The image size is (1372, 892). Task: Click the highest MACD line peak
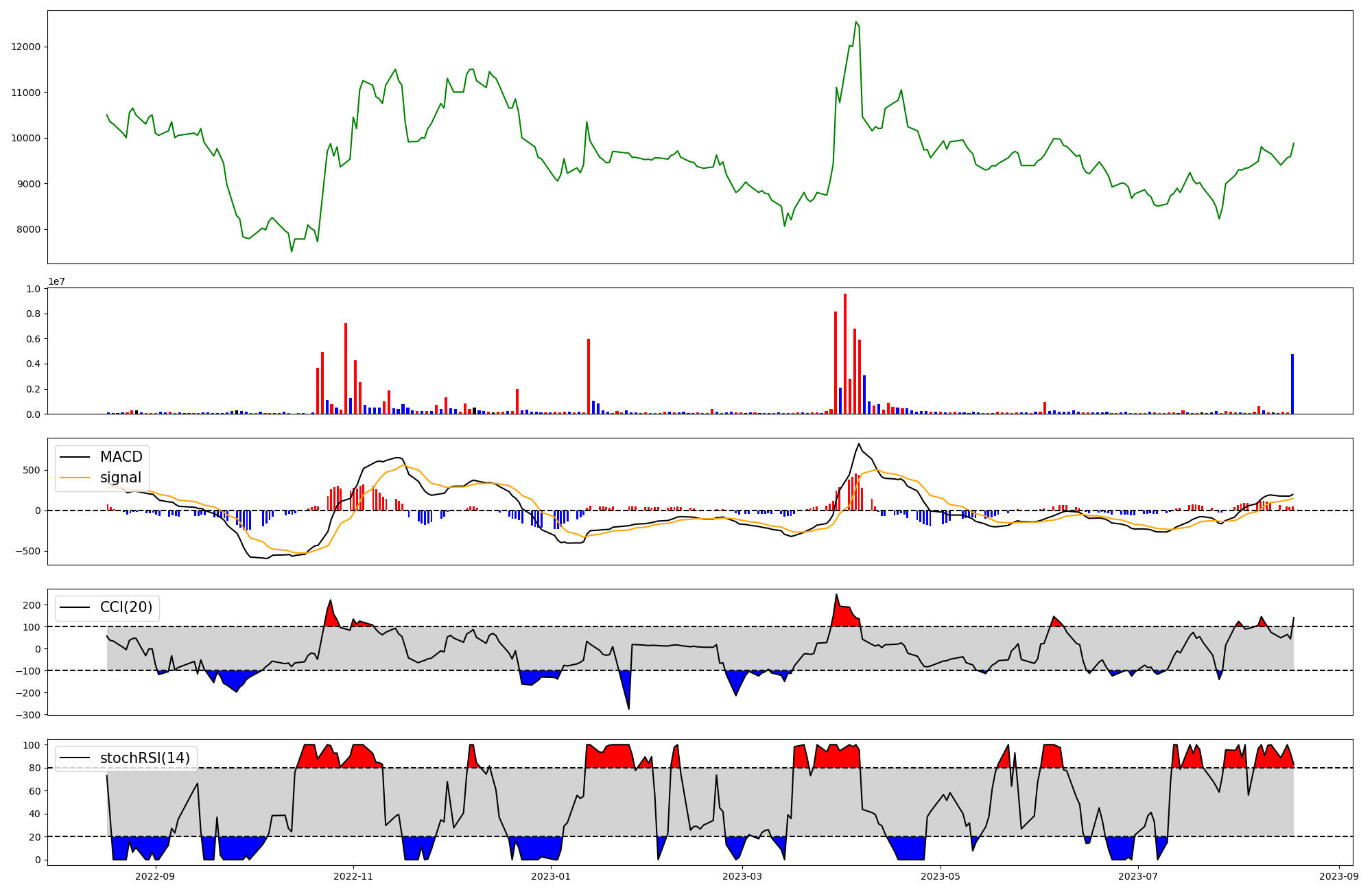859,444
